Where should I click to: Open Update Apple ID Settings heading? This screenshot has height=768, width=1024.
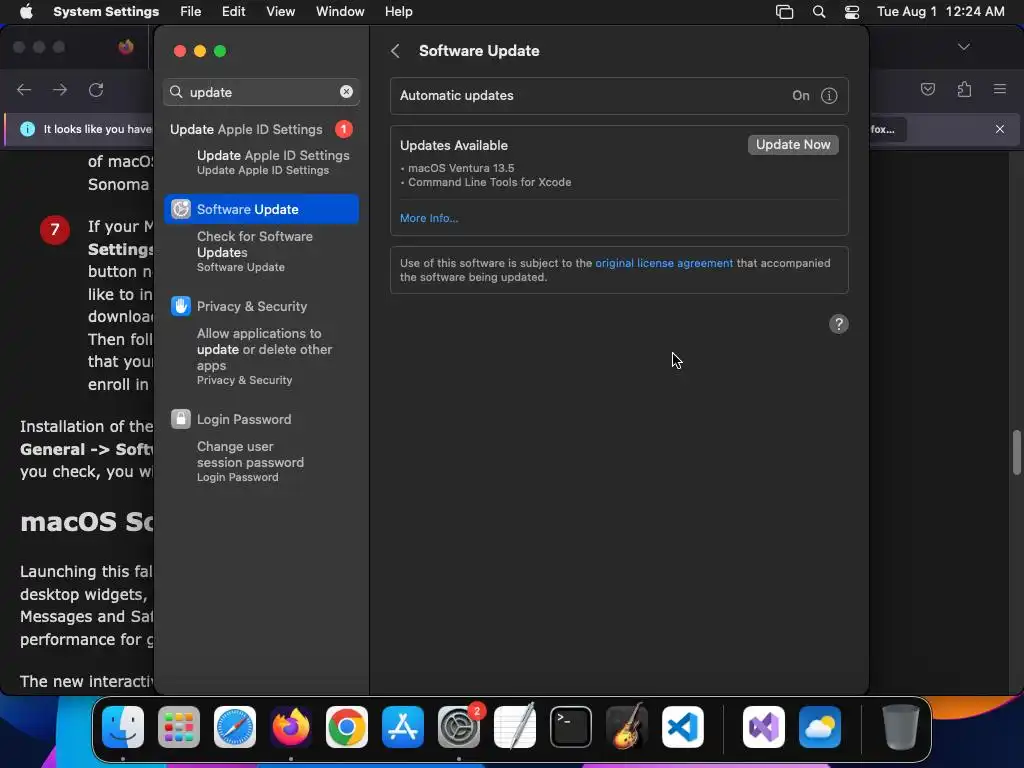(246, 129)
